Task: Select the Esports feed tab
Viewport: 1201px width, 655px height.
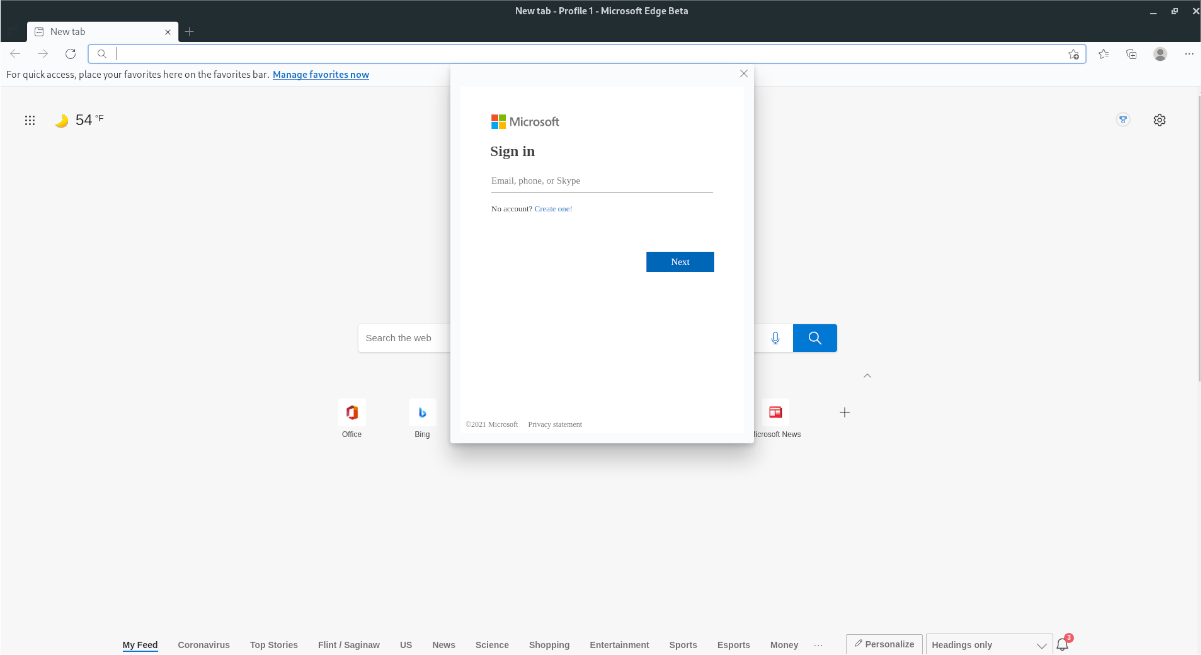Action: tap(734, 645)
